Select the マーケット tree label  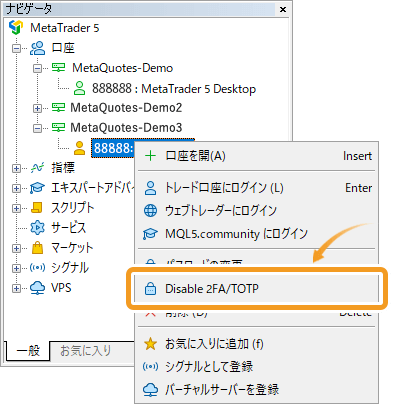pos(72,248)
